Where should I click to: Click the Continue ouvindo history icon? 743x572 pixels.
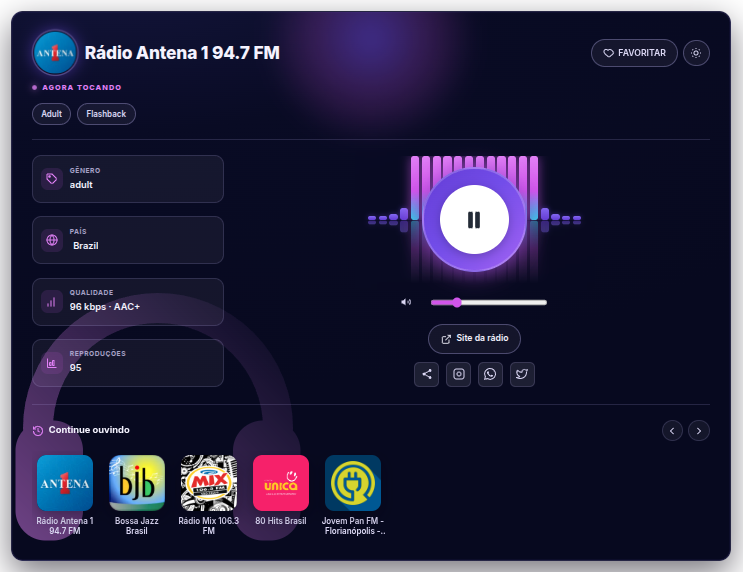pyautogui.click(x=38, y=431)
